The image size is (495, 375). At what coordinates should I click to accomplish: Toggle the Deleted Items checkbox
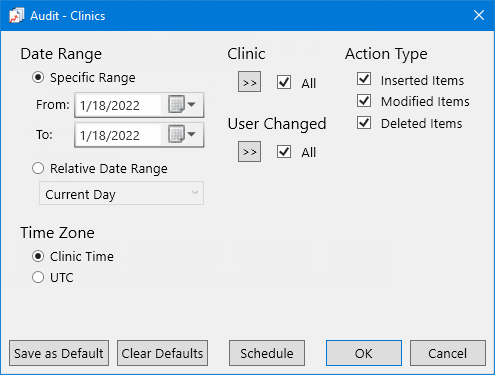[x=364, y=123]
